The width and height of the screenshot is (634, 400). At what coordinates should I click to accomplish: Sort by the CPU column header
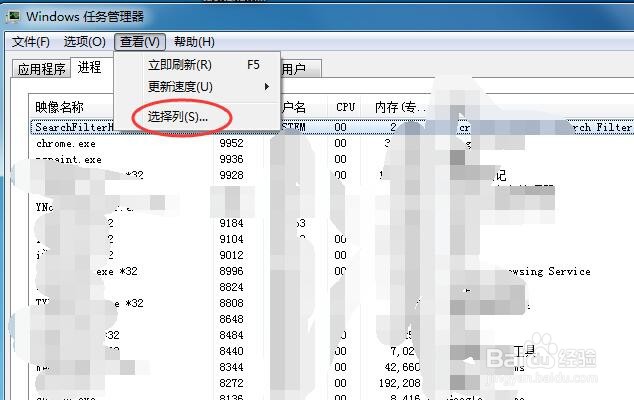pyautogui.click(x=345, y=107)
